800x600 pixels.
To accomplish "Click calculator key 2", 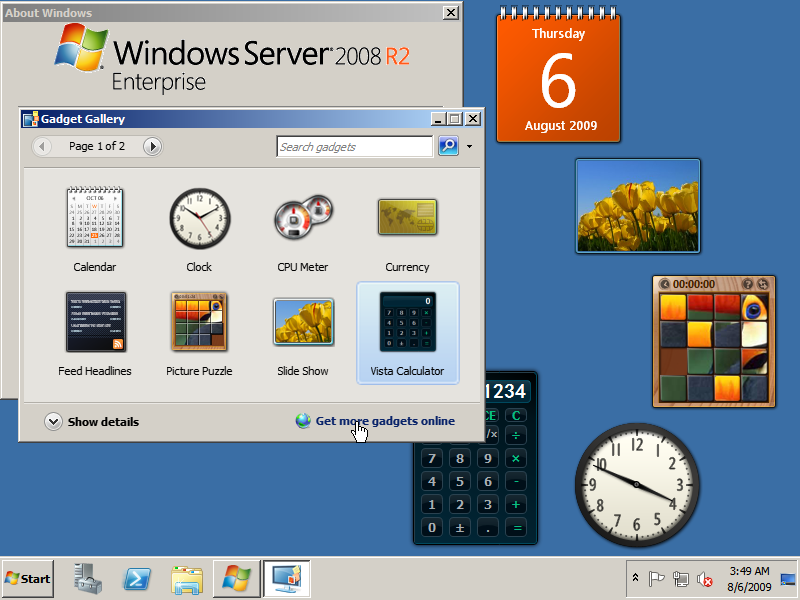I will pyautogui.click(x=460, y=505).
